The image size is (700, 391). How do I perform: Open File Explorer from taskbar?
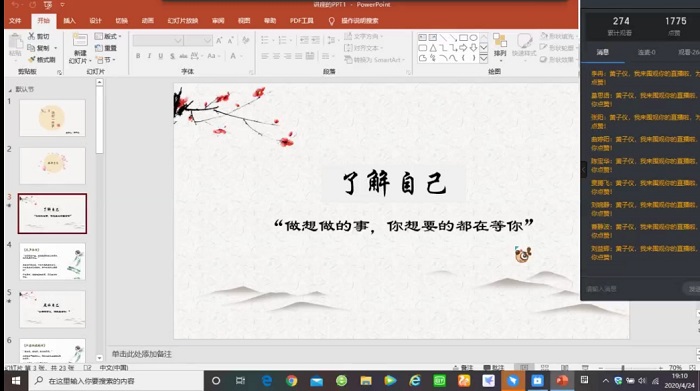pos(366,381)
